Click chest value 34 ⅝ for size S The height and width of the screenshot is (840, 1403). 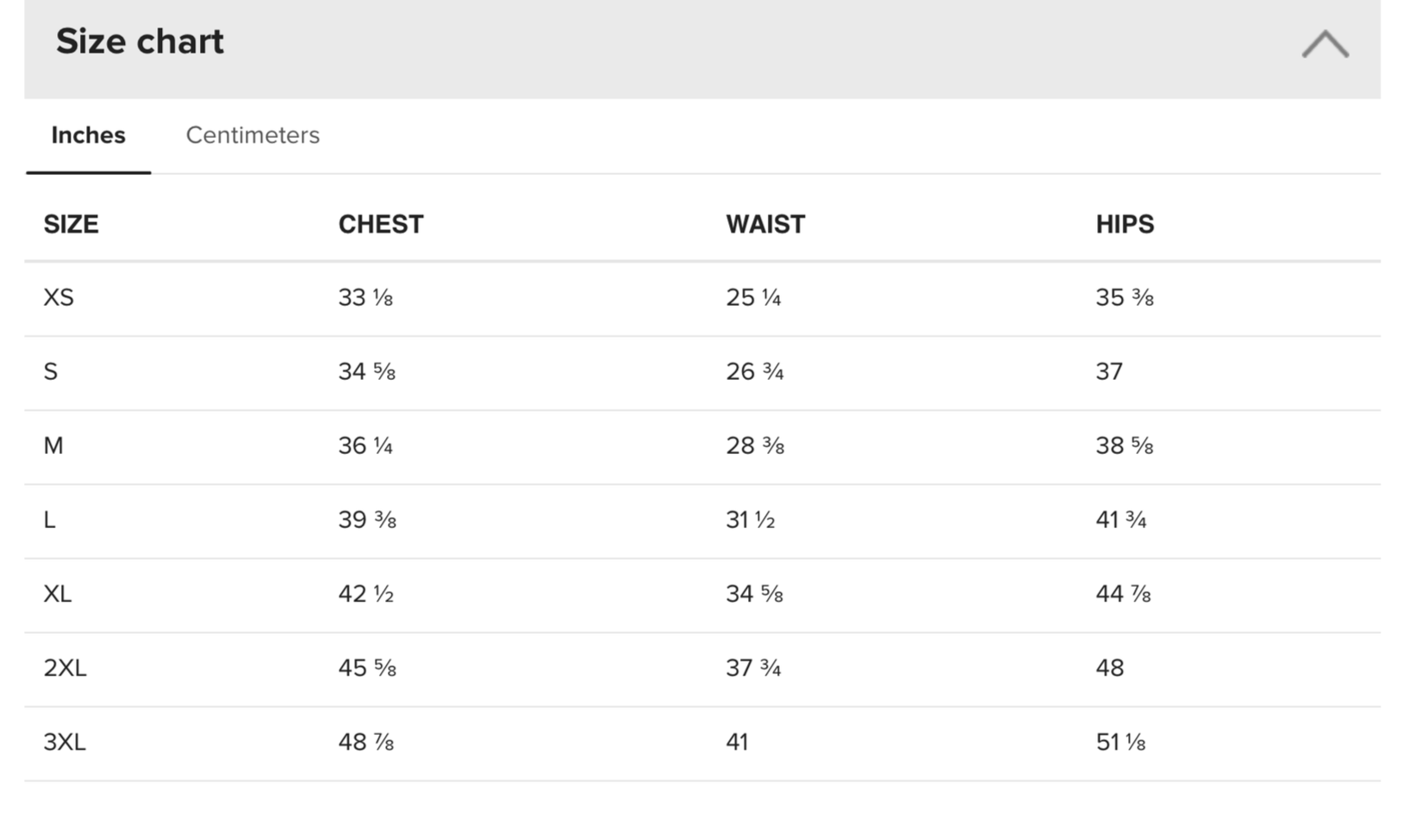point(367,372)
